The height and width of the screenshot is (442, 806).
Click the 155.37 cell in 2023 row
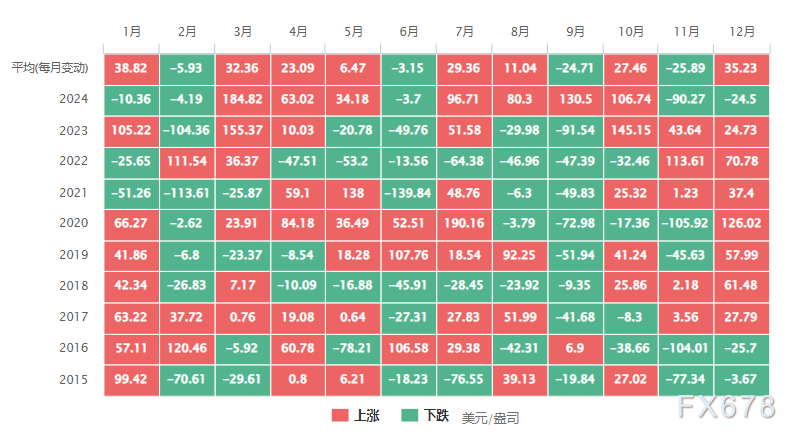pyautogui.click(x=242, y=130)
